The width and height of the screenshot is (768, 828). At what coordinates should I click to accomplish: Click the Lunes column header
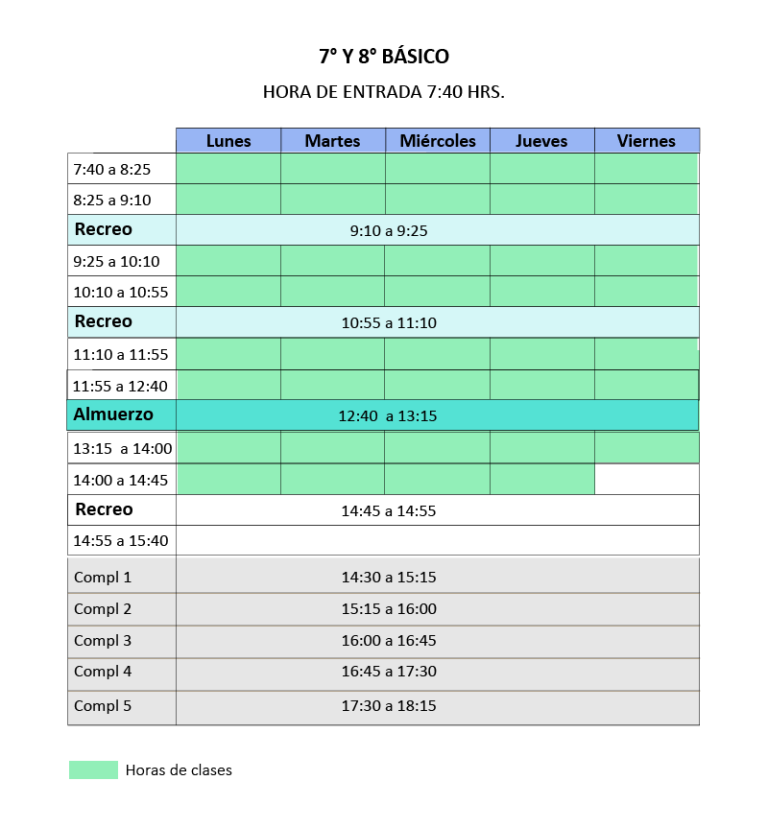pos(228,140)
